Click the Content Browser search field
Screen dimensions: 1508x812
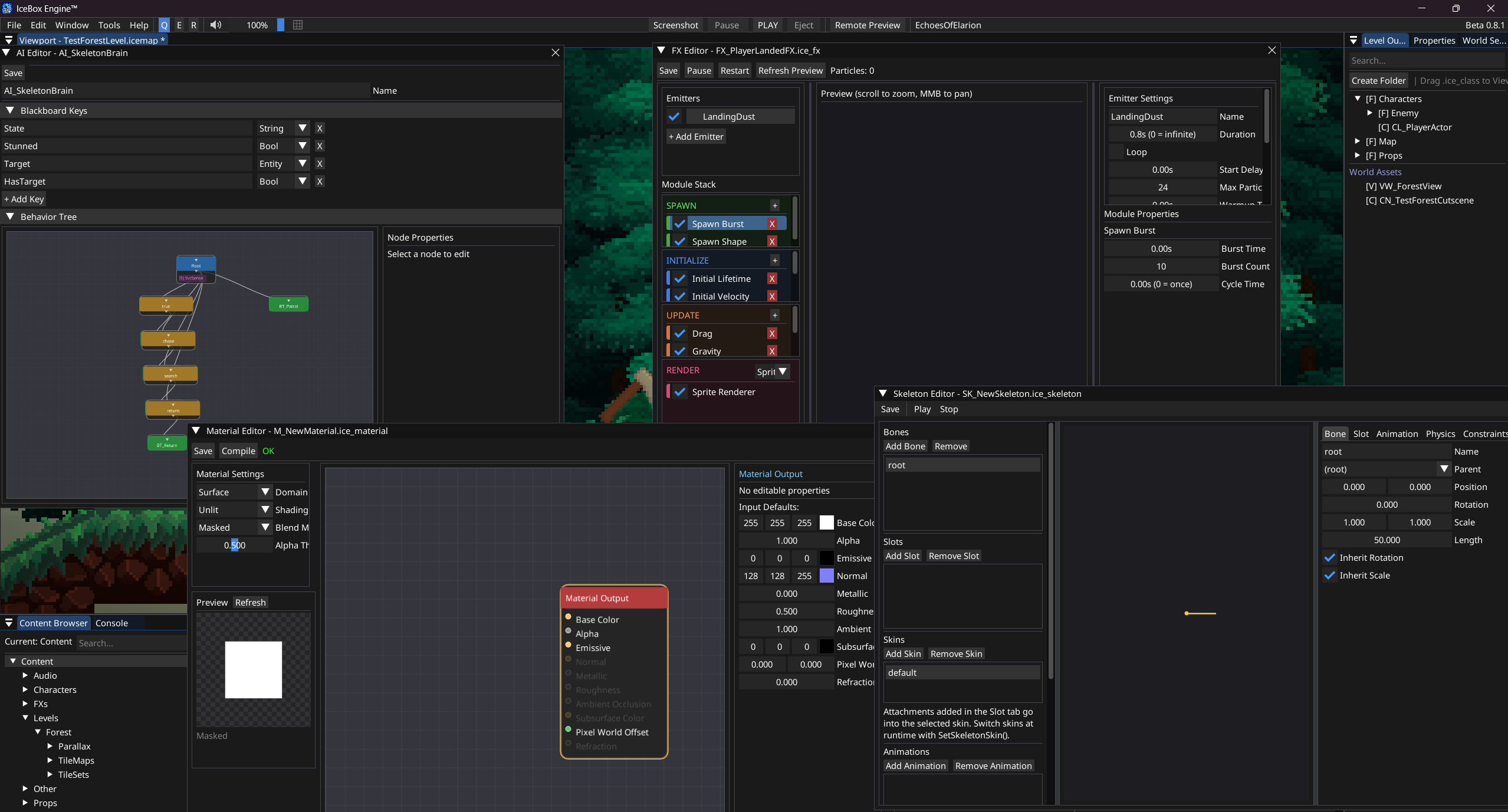[132, 643]
